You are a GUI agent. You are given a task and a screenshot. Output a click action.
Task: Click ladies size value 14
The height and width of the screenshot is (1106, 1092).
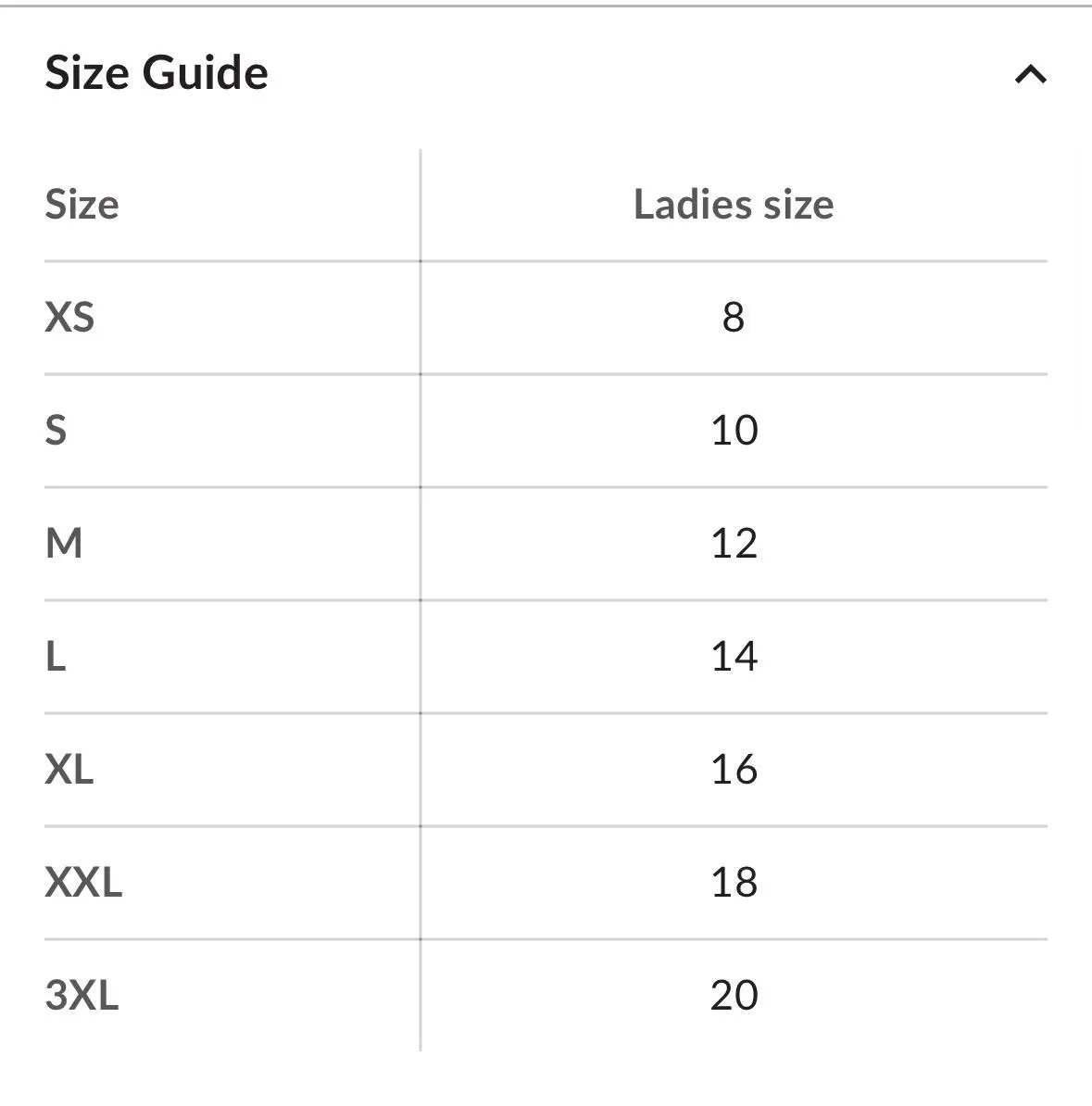734,657
